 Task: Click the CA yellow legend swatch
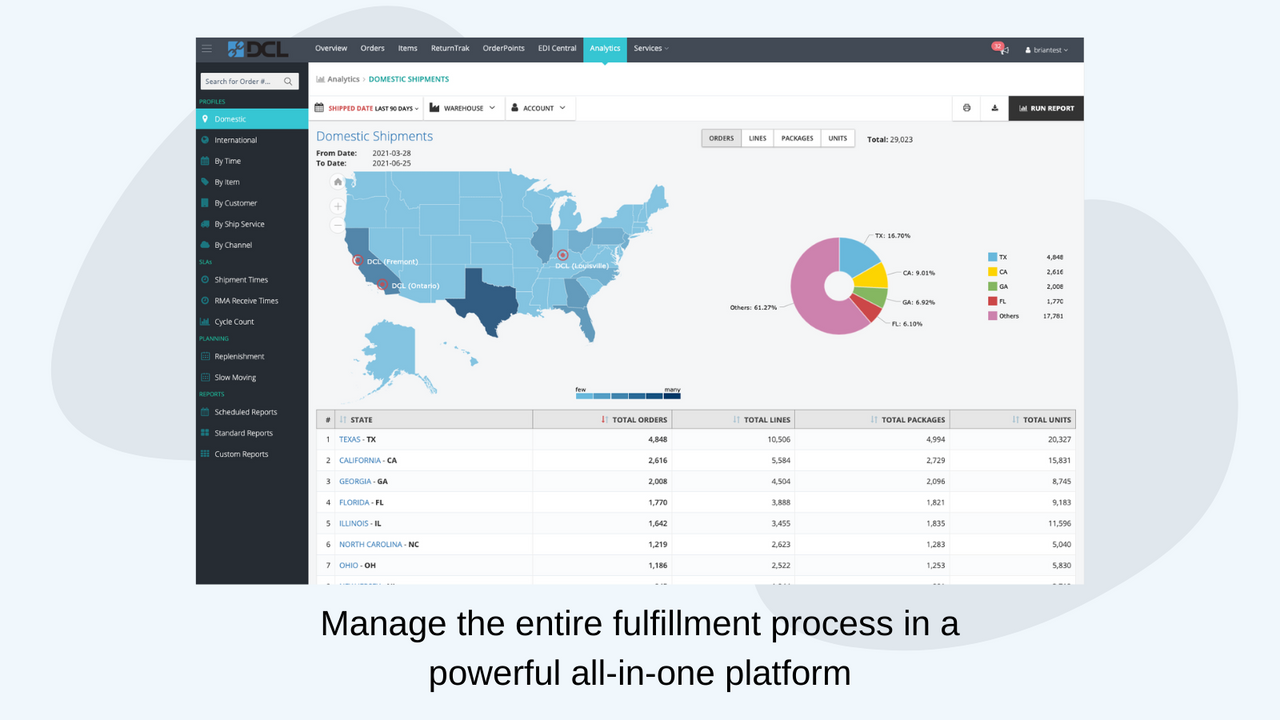tap(992, 271)
